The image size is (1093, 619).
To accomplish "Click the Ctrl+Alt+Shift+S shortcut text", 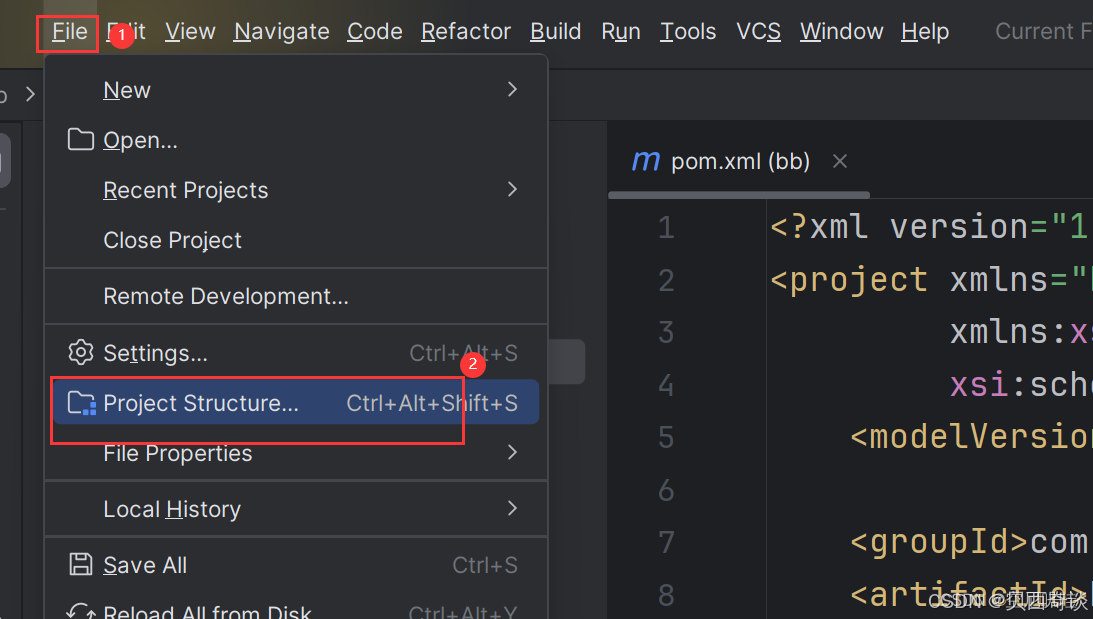I will pos(432,403).
